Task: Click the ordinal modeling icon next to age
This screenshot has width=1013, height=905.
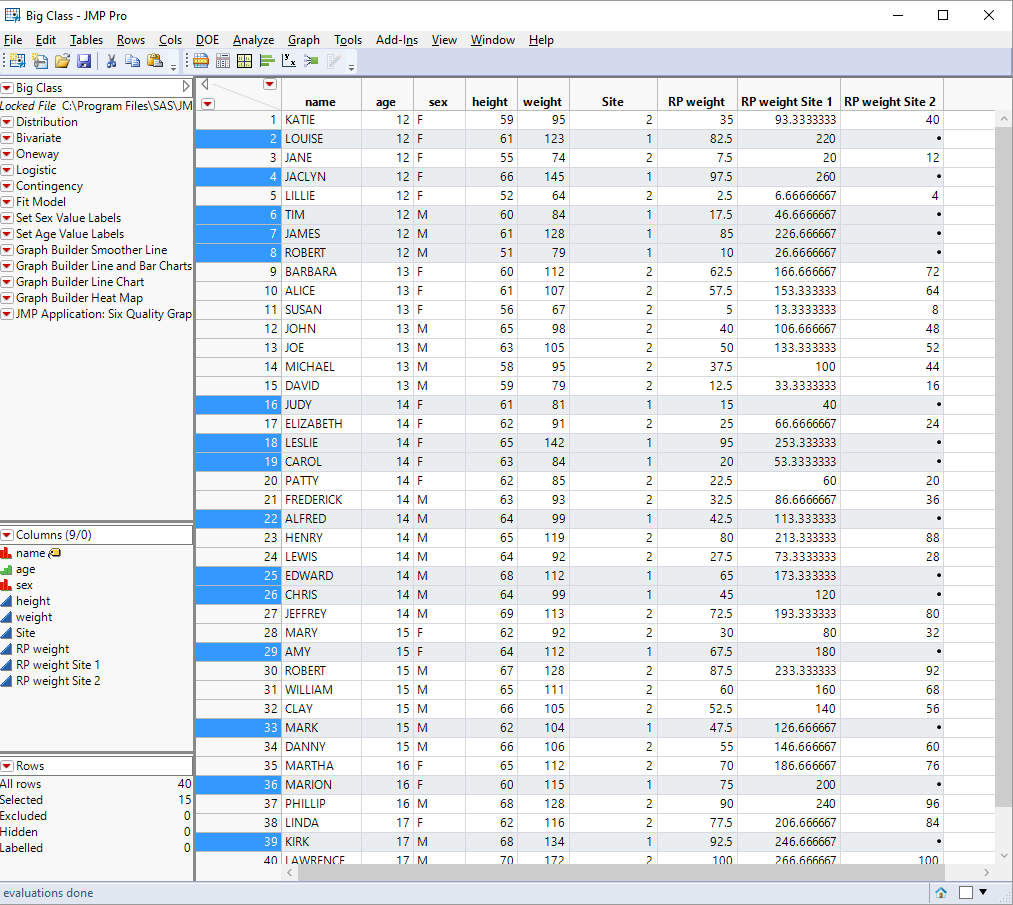Action: [8, 569]
